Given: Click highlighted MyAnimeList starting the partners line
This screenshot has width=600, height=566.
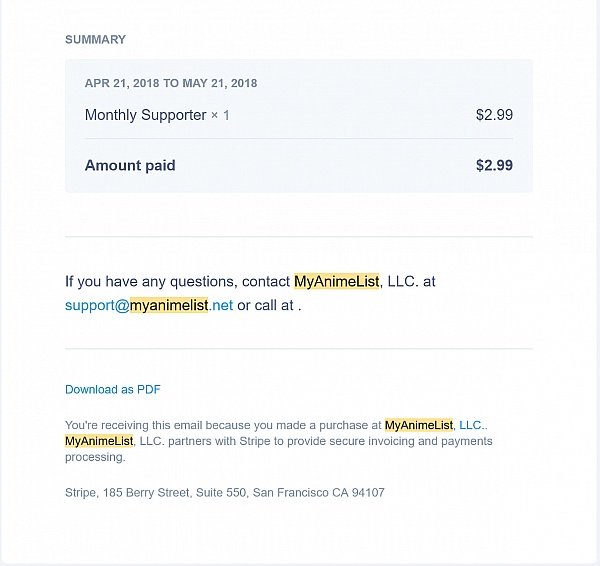Looking at the screenshot, I should (x=99, y=441).
